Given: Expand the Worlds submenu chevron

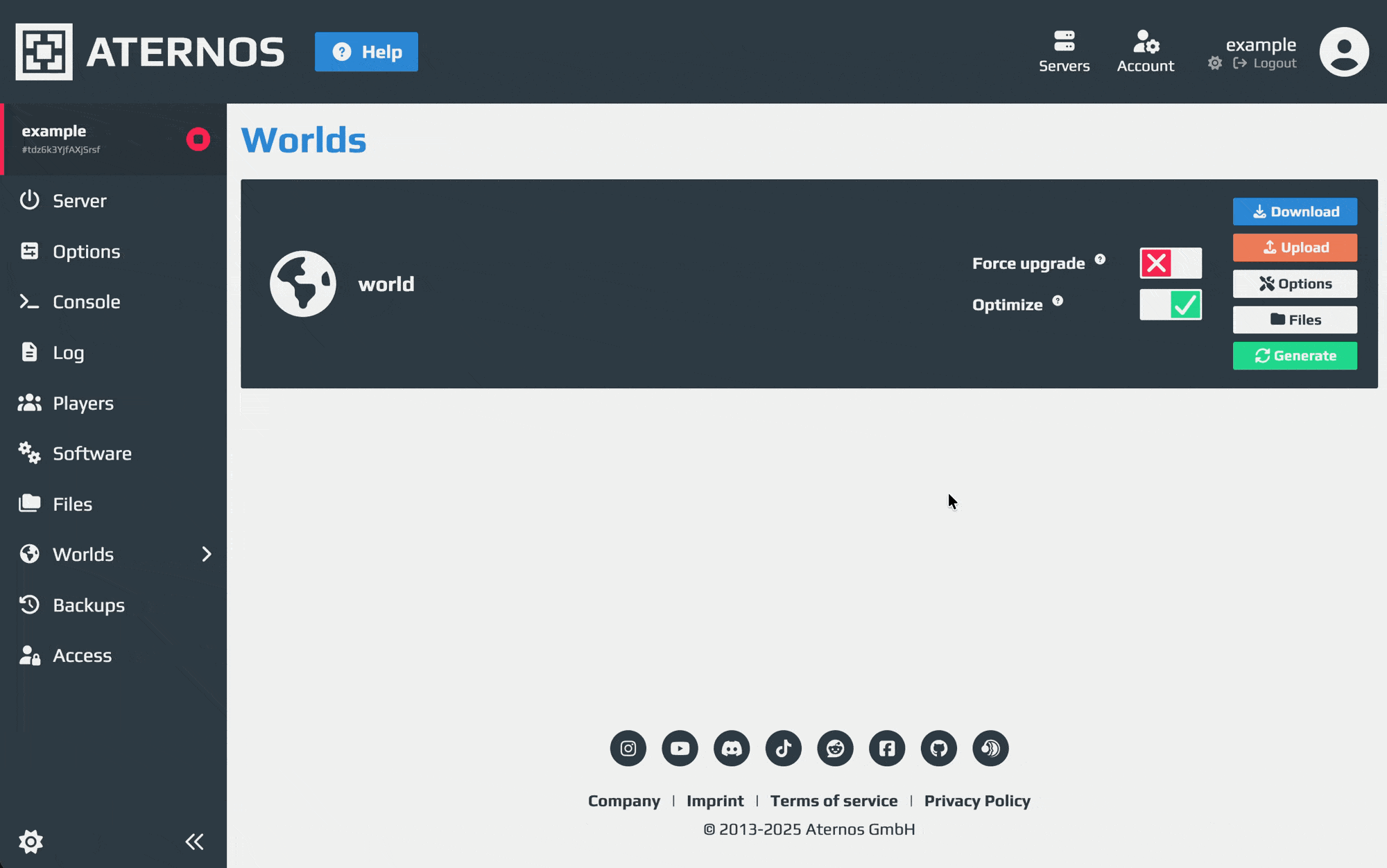Looking at the screenshot, I should (x=206, y=554).
